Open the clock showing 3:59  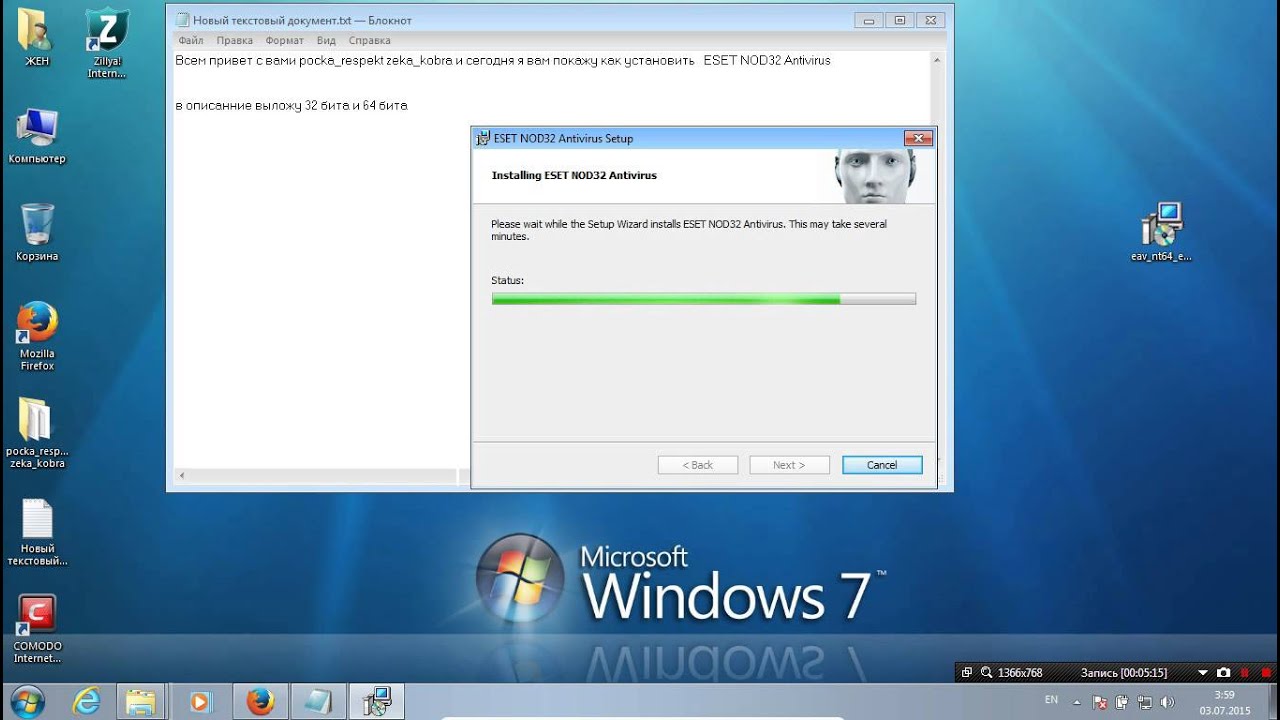[1225, 702]
